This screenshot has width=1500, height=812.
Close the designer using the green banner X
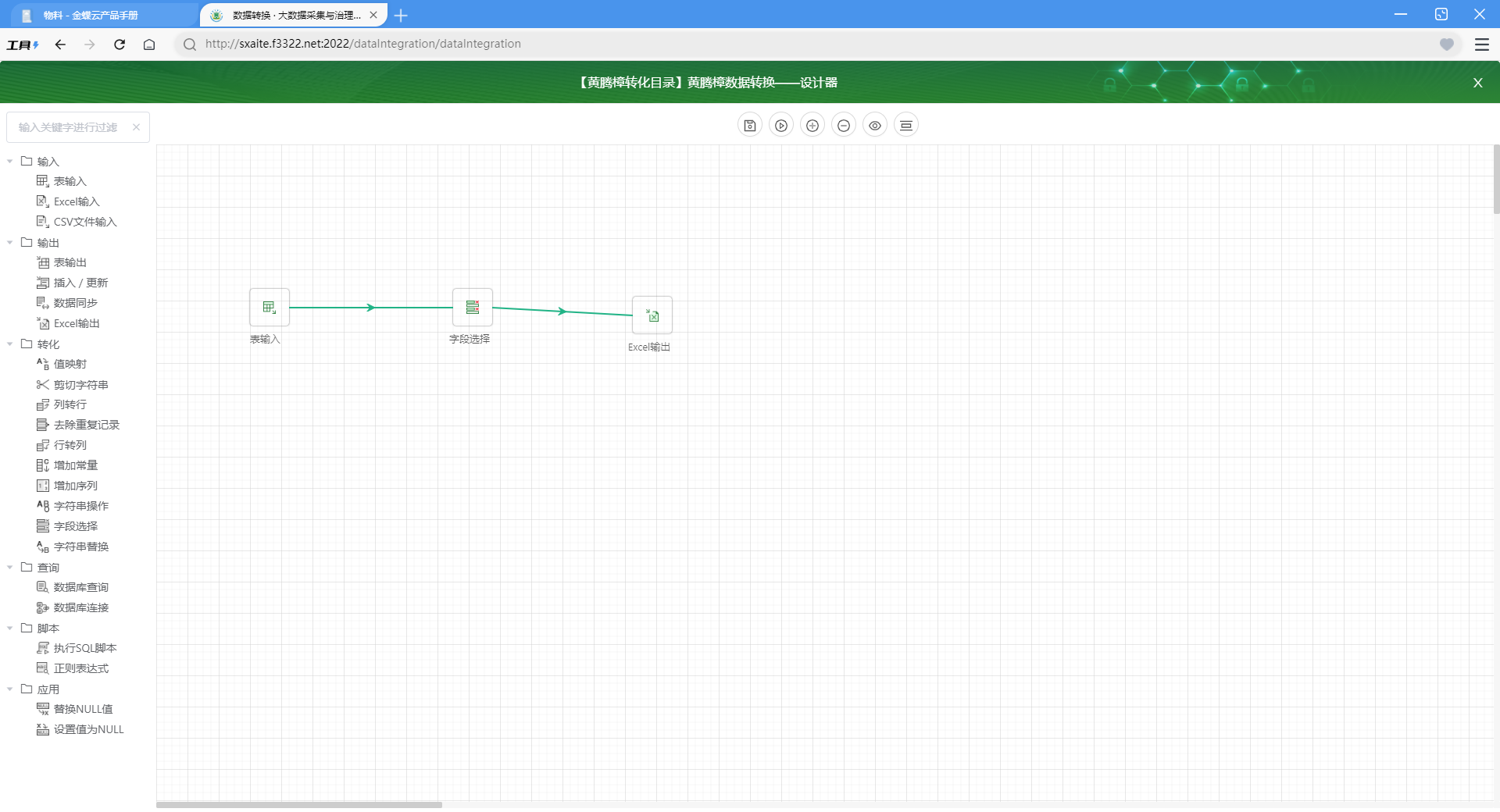1477,83
